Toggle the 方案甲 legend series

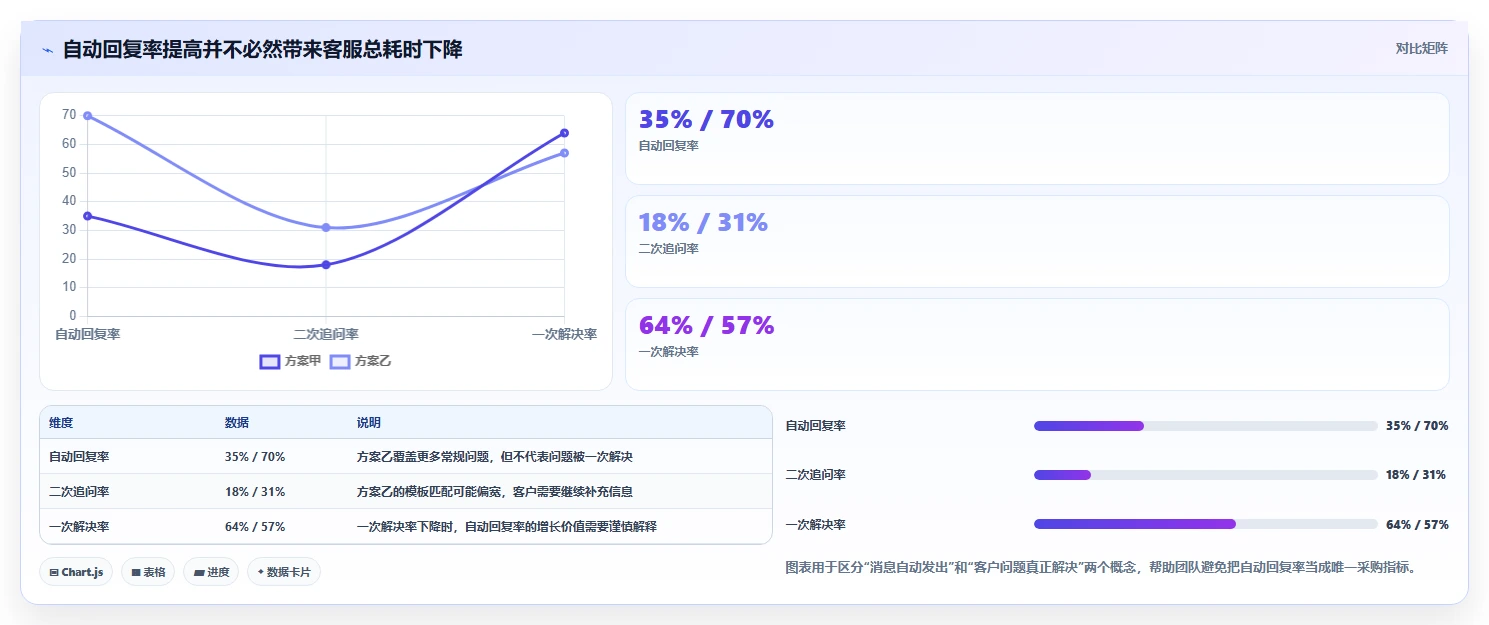290,361
